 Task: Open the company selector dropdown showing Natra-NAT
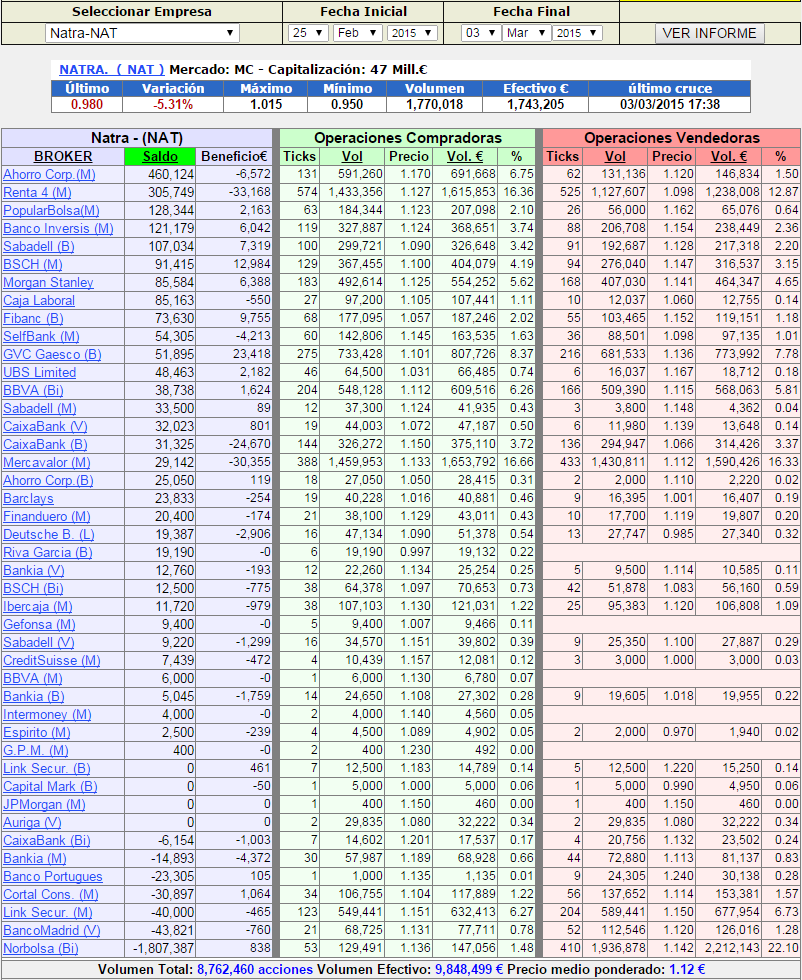tap(142, 33)
